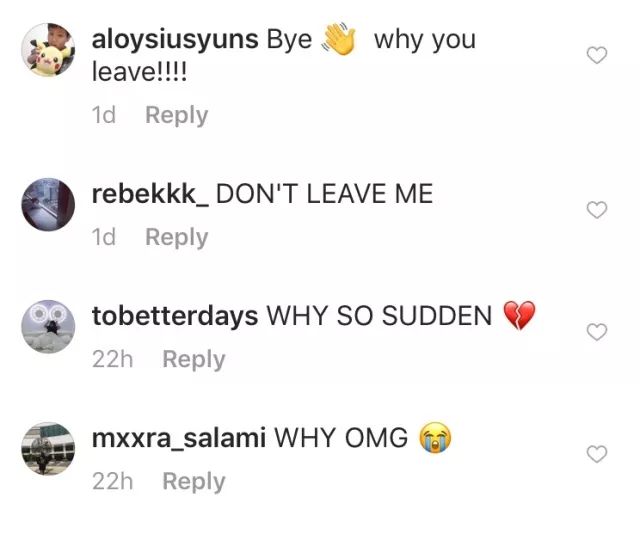
Task: Like mxxra_salami's WHY OMG comment
Action: pos(597,454)
